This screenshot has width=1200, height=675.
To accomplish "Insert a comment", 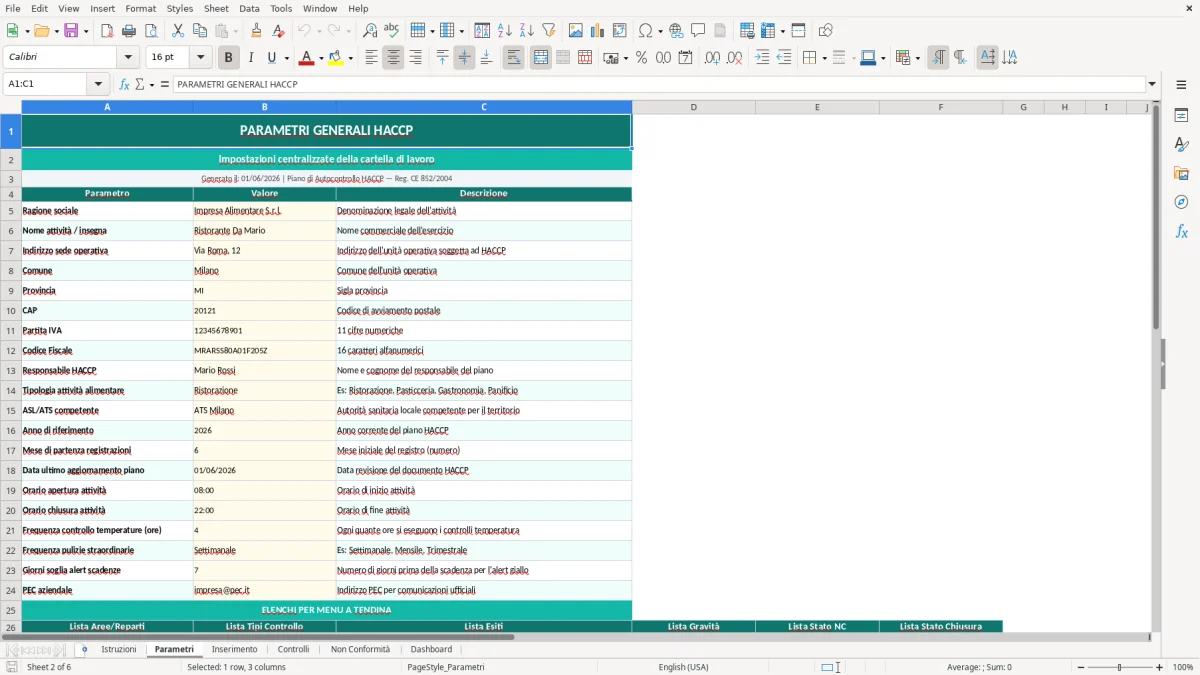I will pyautogui.click(x=698, y=31).
